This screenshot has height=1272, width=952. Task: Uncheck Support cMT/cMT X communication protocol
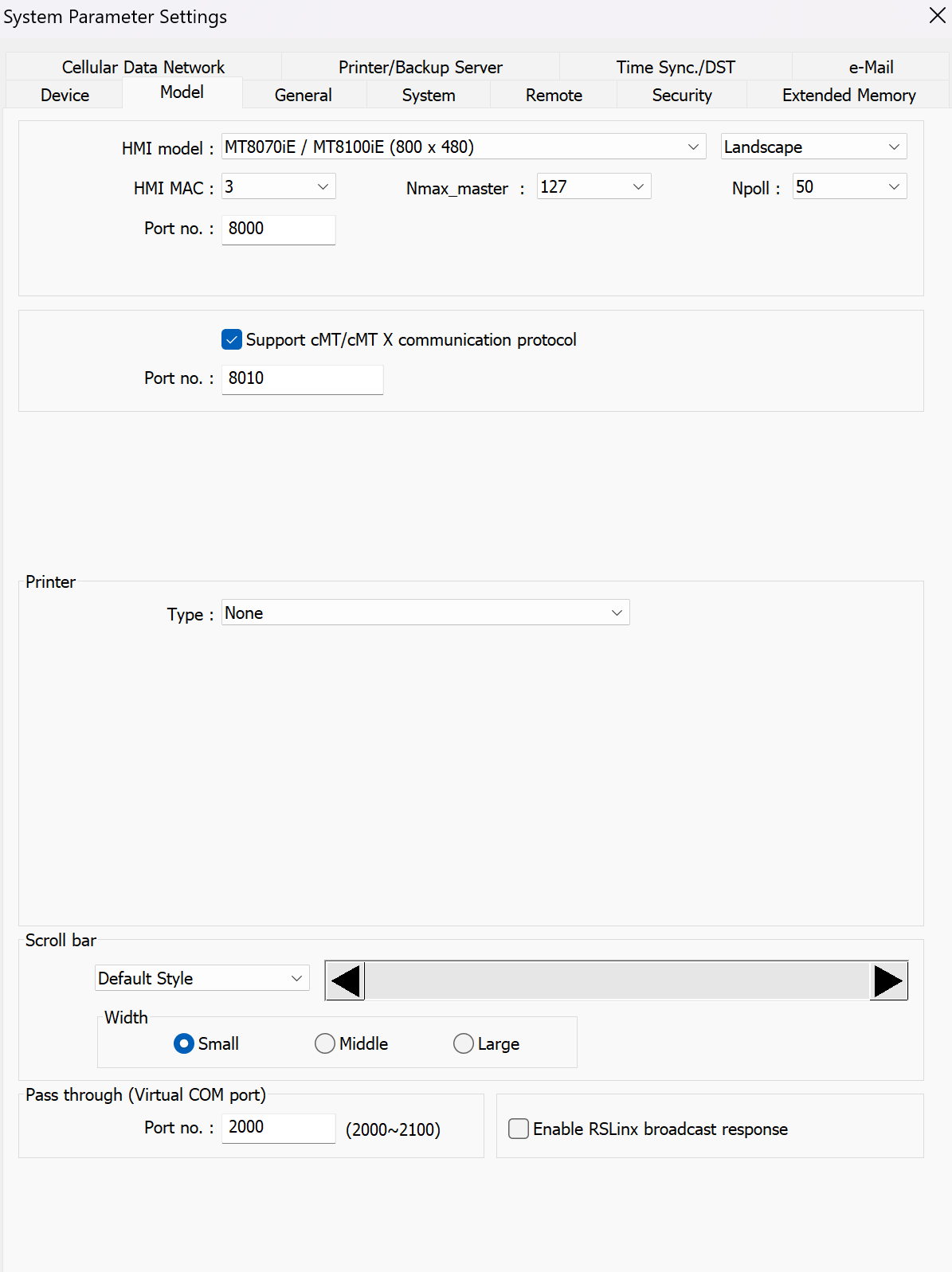coord(232,339)
